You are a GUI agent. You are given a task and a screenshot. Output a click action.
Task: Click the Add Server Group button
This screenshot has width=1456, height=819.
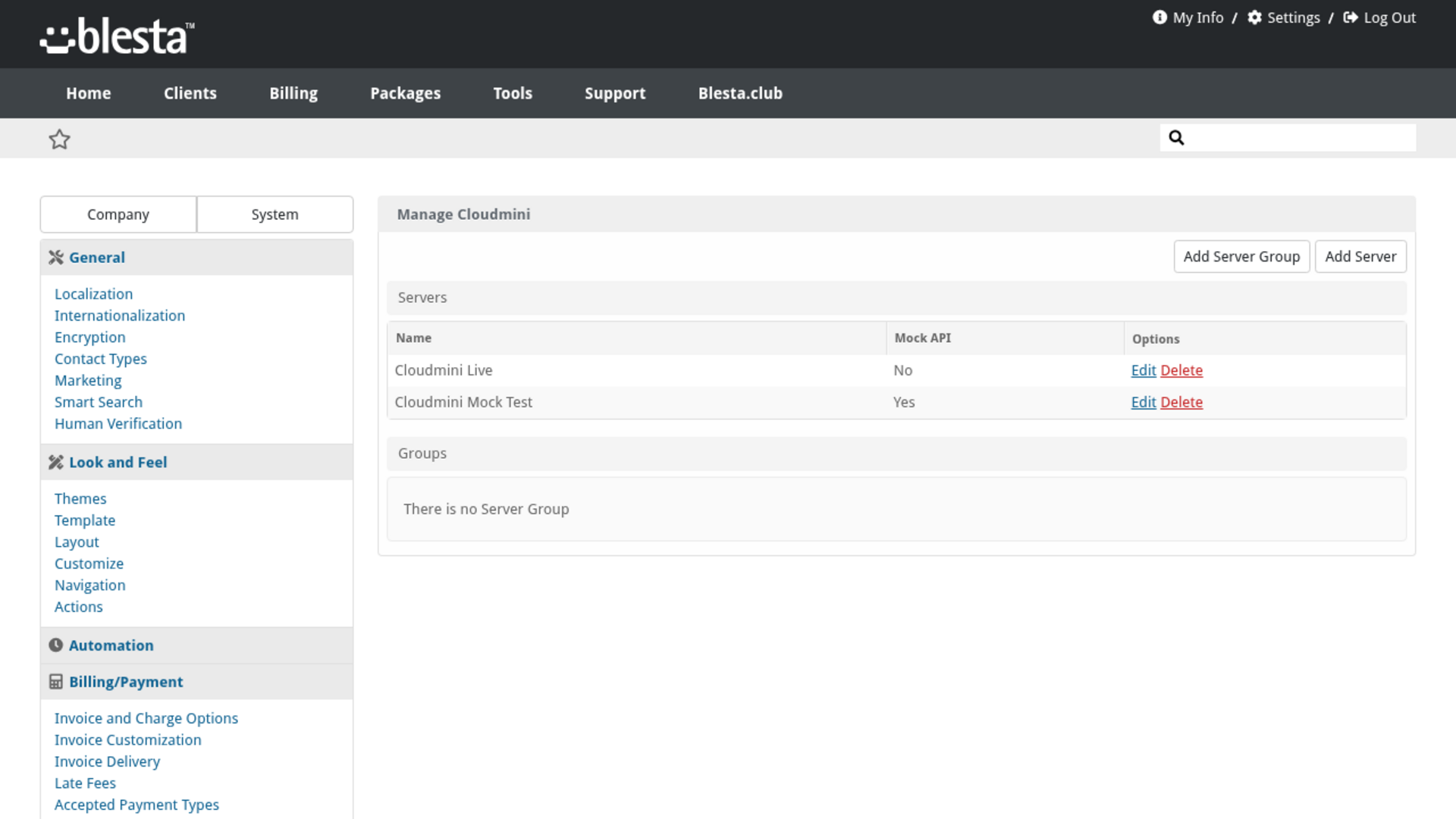tap(1241, 256)
